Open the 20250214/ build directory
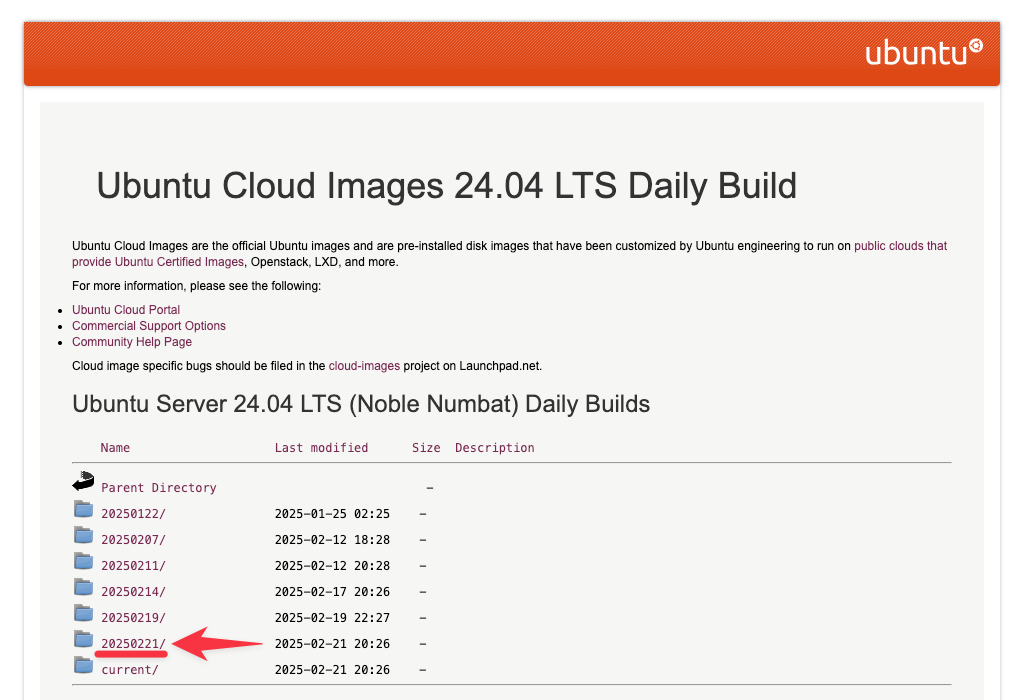The width and height of the screenshot is (1024, 700). (x=133, y=592)
